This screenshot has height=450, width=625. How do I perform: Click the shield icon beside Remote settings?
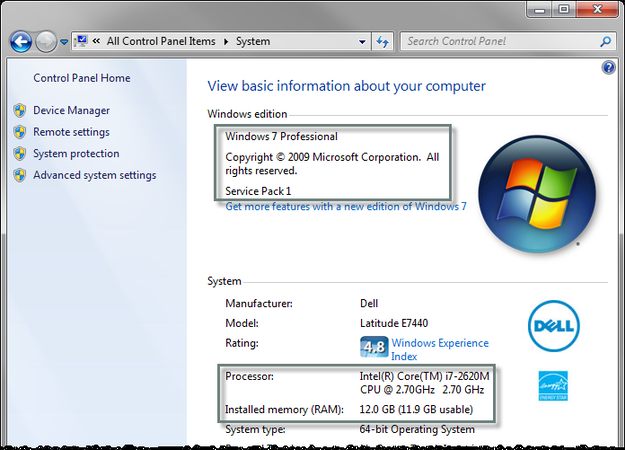pyautogui.click(x=20, y=132)
